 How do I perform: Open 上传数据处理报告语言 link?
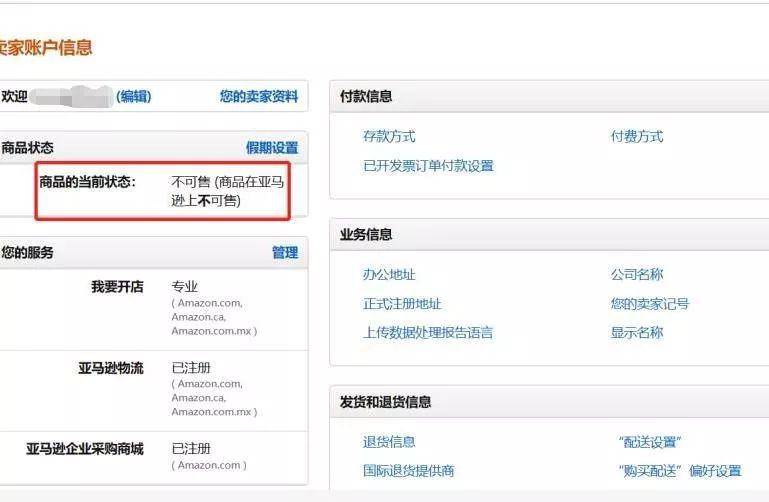[428, 333]
